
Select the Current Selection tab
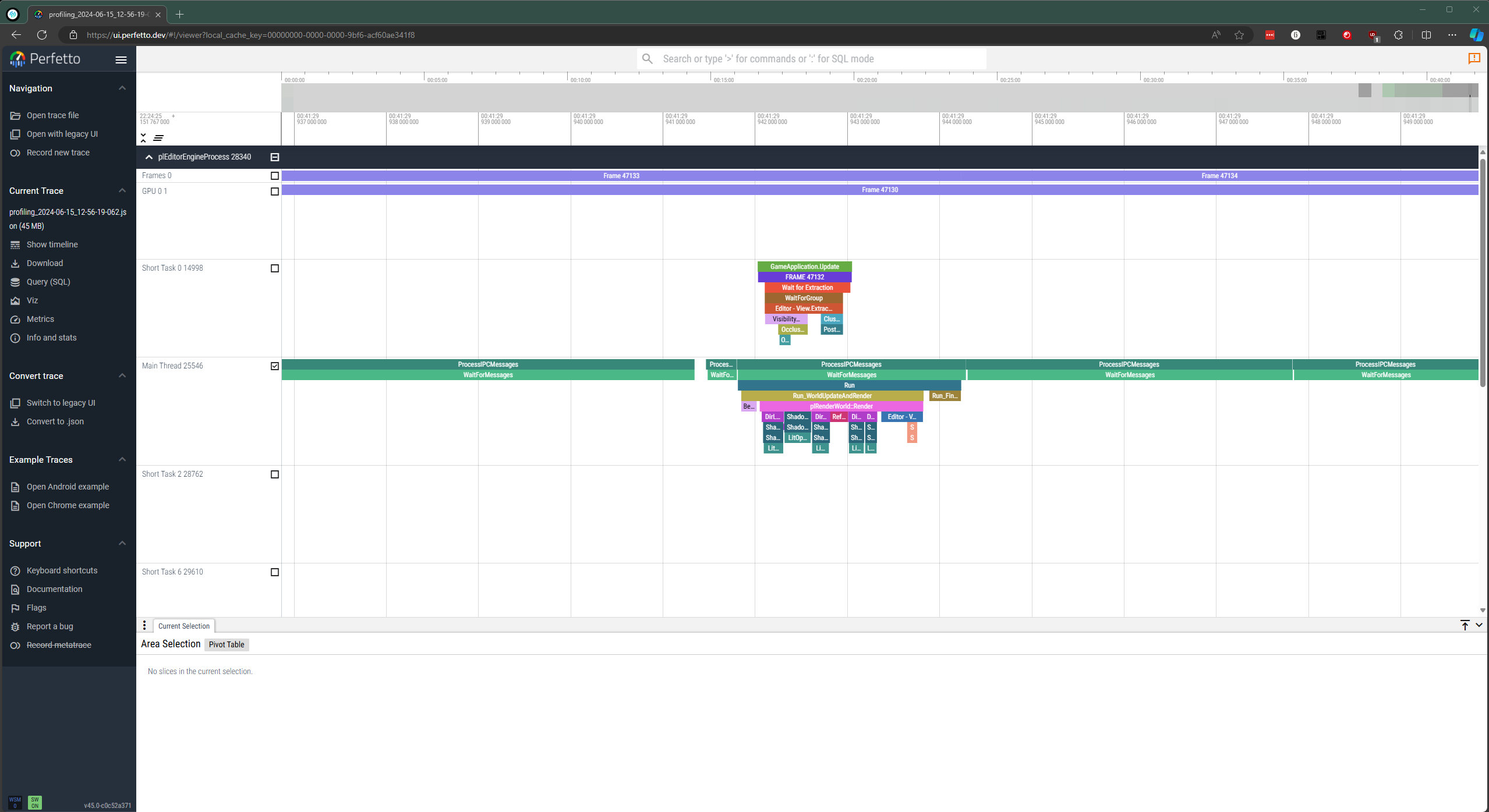click(183, 625)
